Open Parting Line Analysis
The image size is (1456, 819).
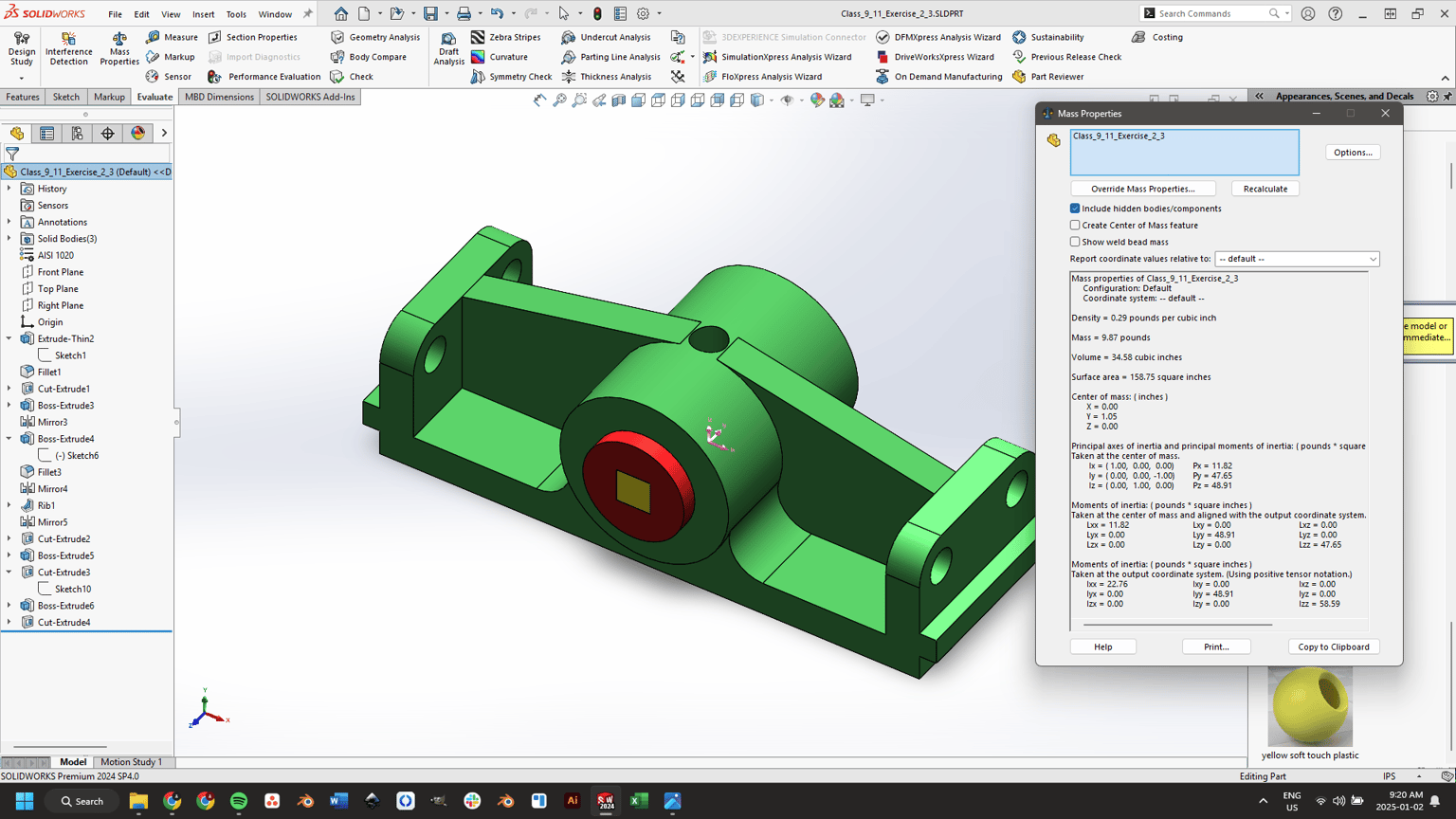click(x=611, y=57)
